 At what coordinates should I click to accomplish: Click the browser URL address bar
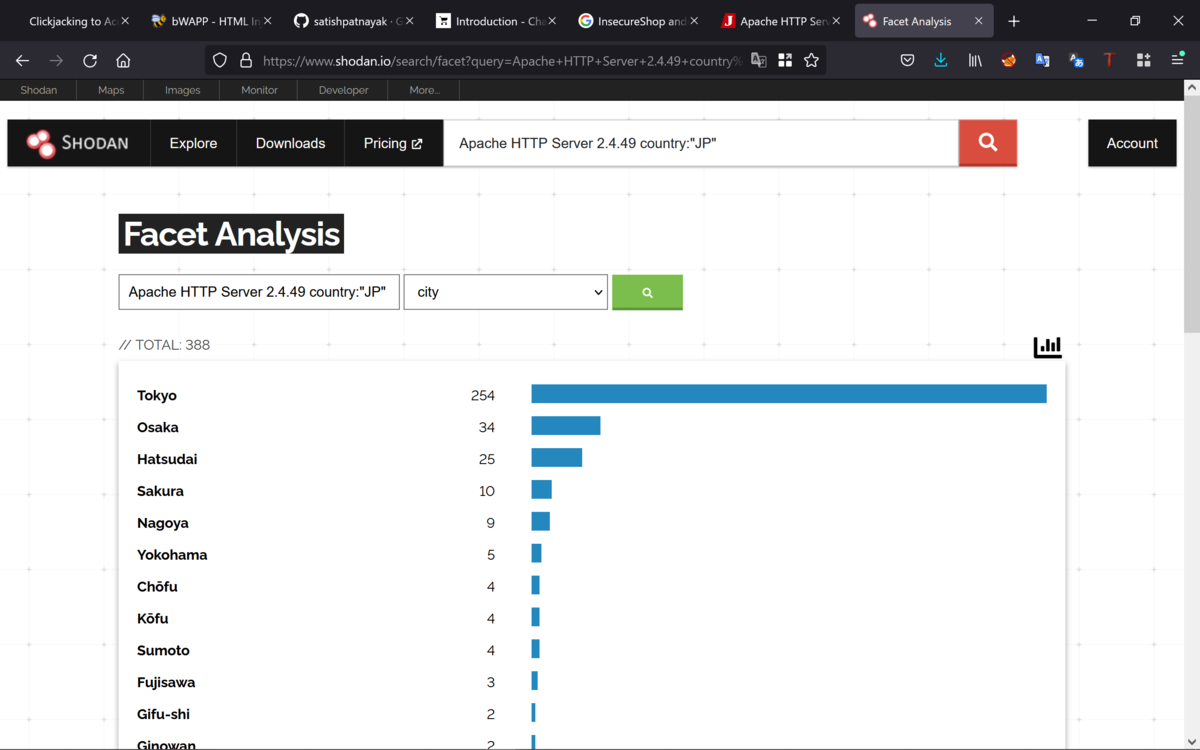(500, 60)
